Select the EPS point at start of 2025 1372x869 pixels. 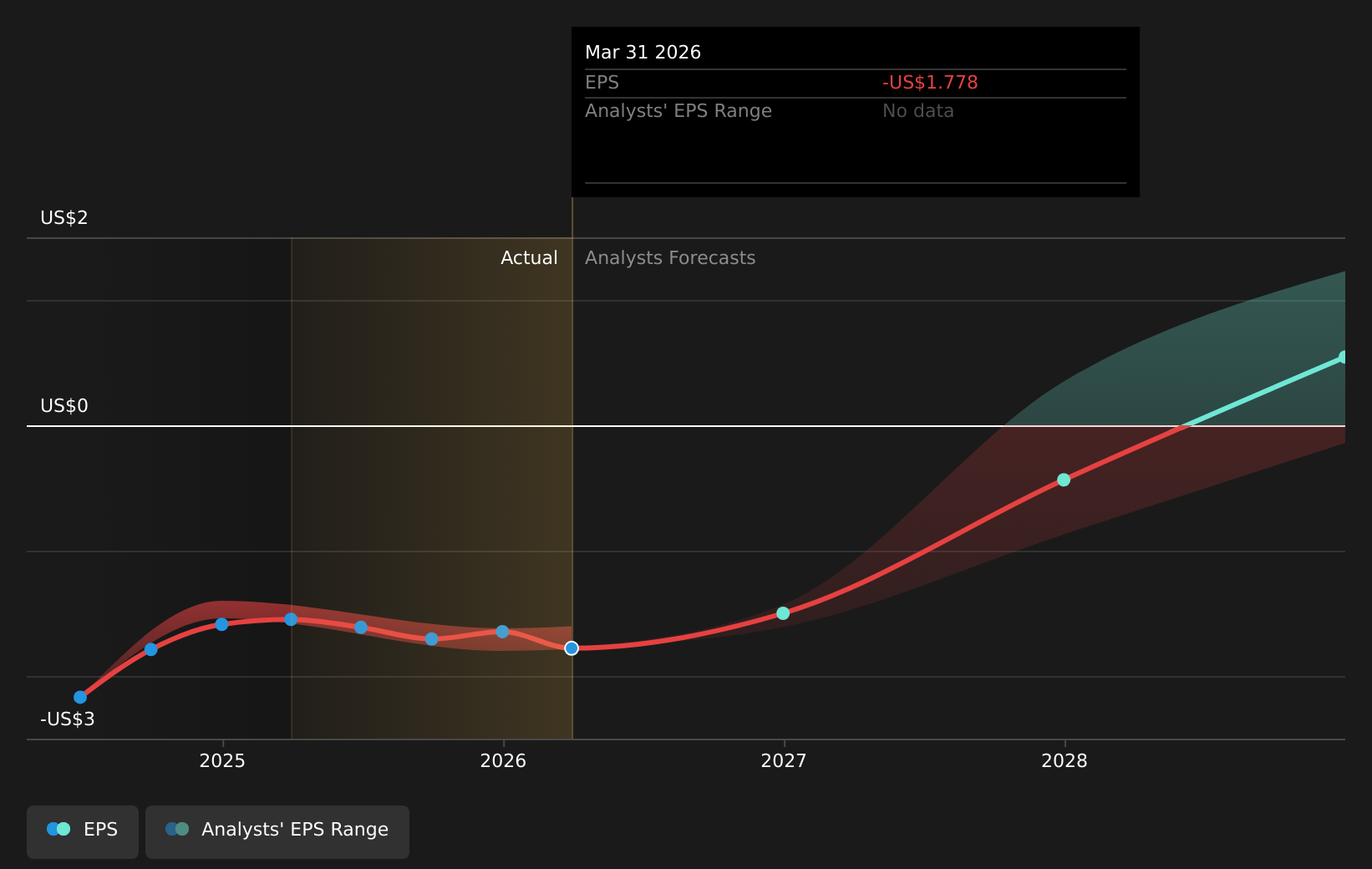click(221, 624)
